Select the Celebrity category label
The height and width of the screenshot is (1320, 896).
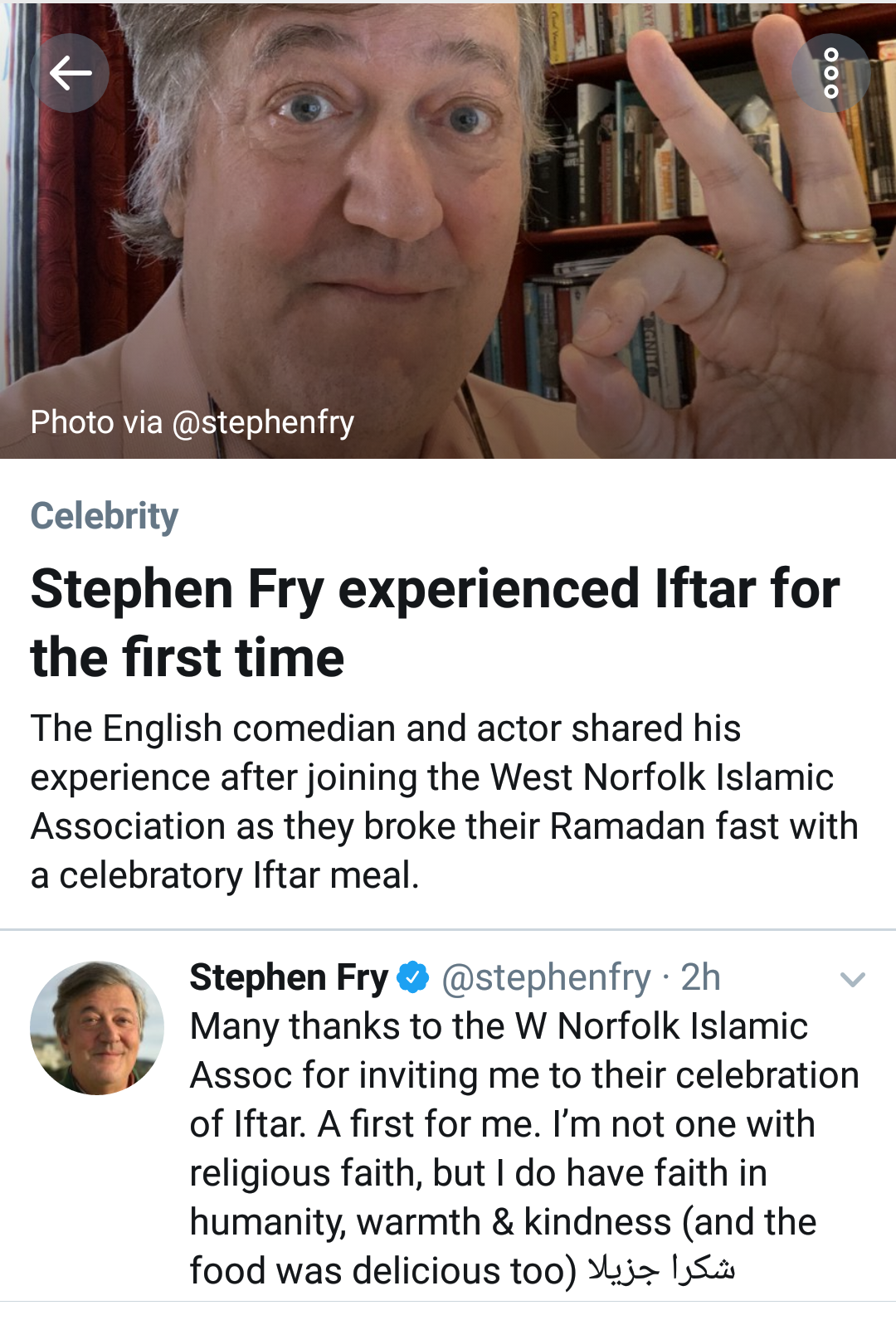(105, 516)
